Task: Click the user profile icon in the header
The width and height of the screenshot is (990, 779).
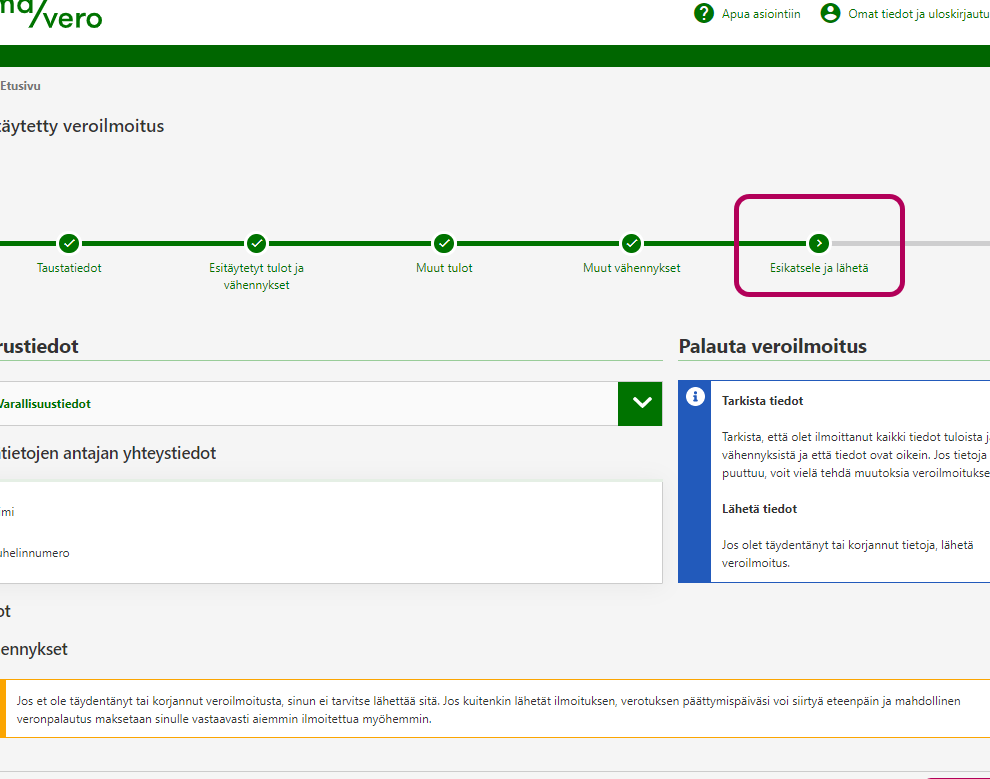Action: pos(830,13)
